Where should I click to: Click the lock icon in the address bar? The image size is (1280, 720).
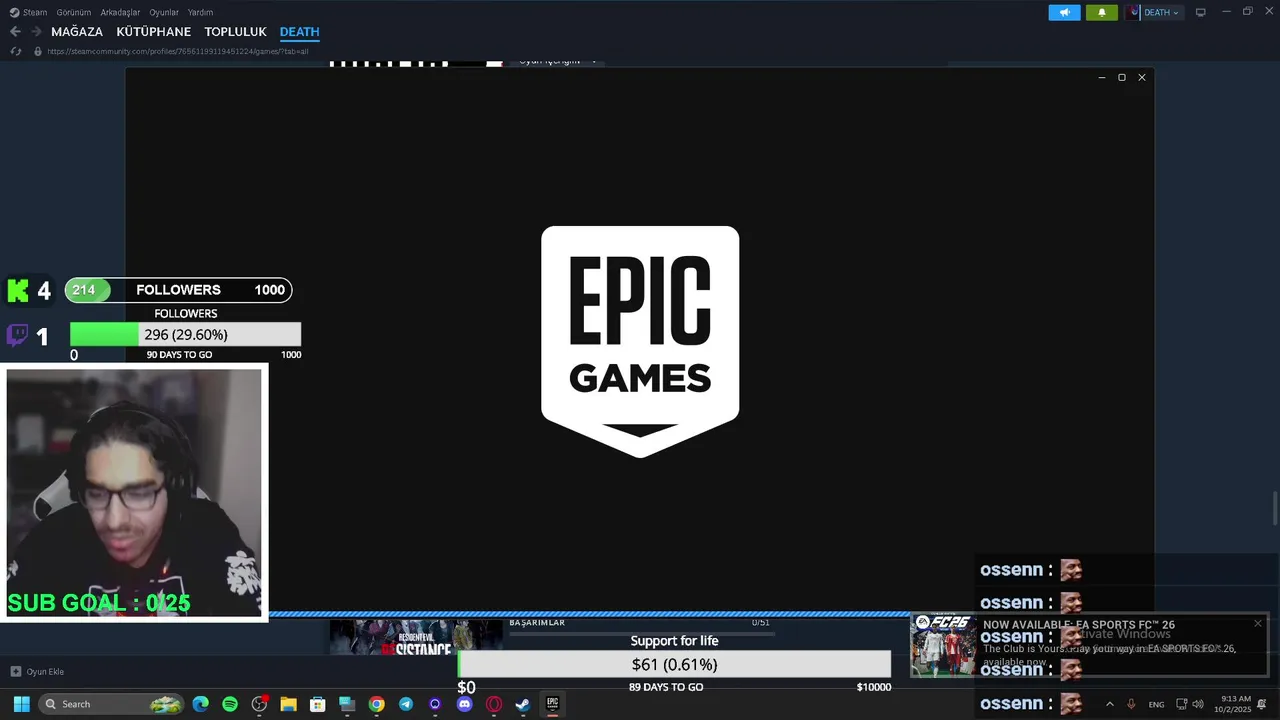point(38,51)
